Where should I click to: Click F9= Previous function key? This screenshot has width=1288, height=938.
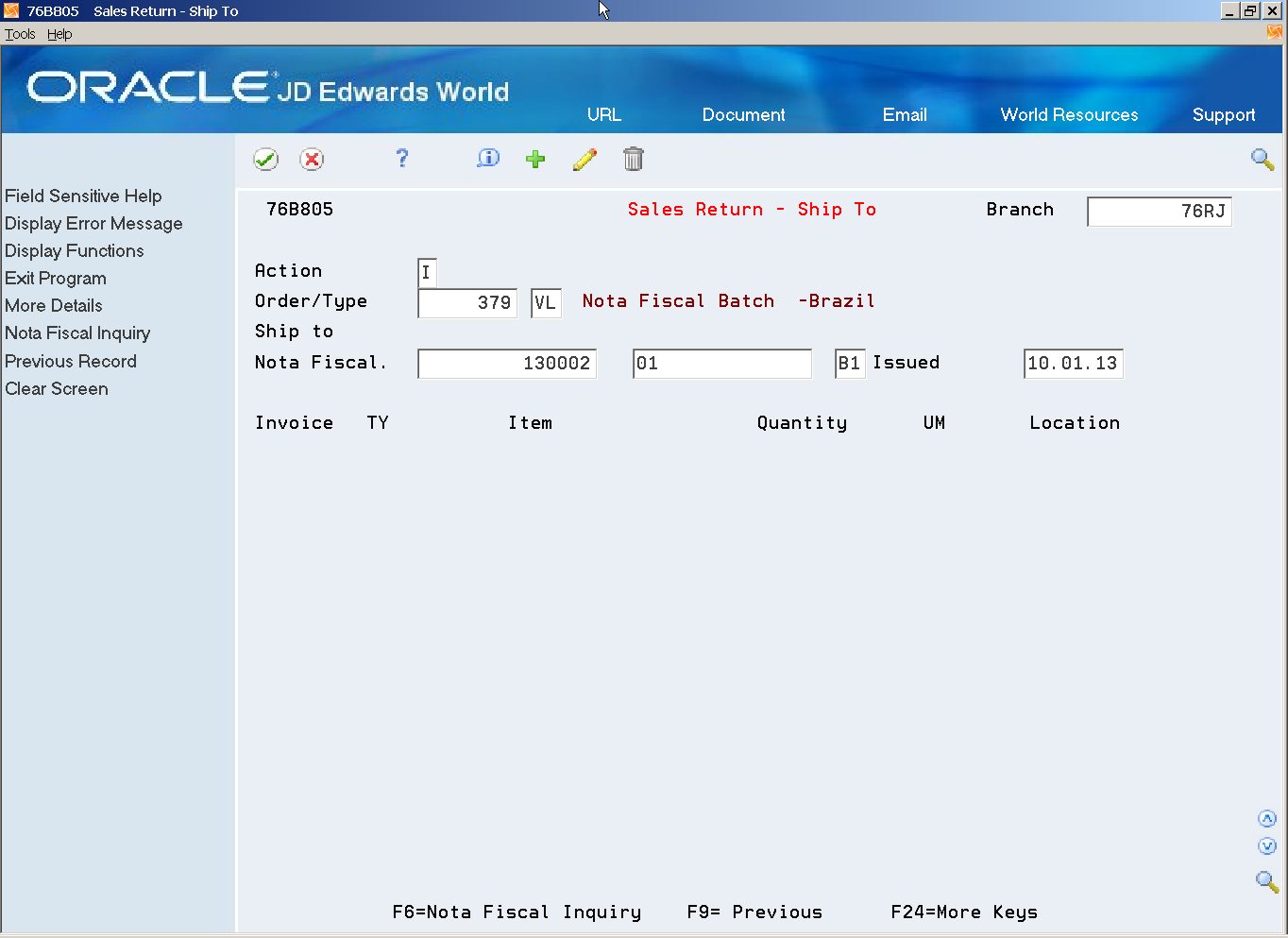click(x=754, y=912)
